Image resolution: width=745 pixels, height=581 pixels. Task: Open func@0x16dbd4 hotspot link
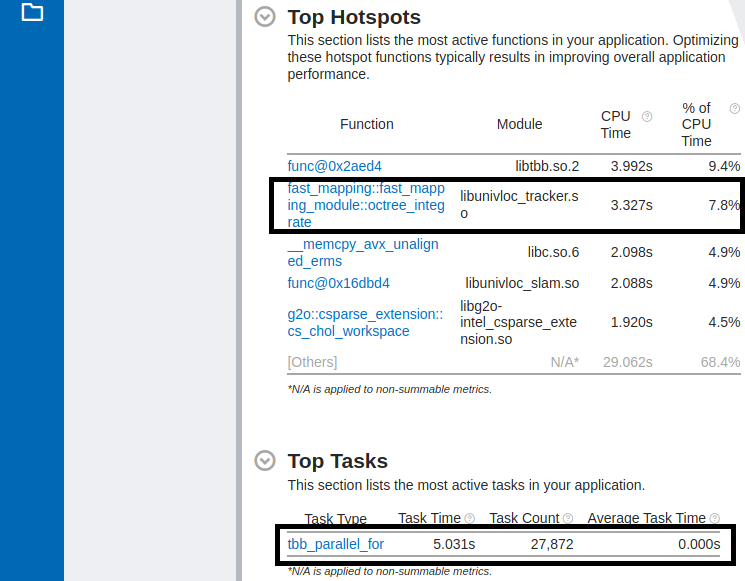click(338, 283)
